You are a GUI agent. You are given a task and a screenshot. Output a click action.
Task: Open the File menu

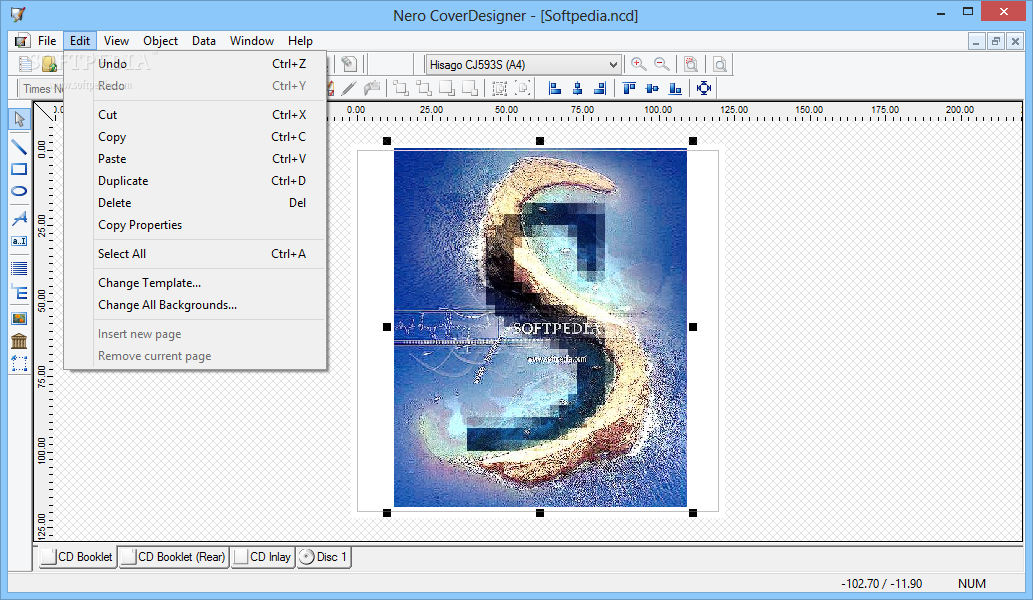[47, 41]
